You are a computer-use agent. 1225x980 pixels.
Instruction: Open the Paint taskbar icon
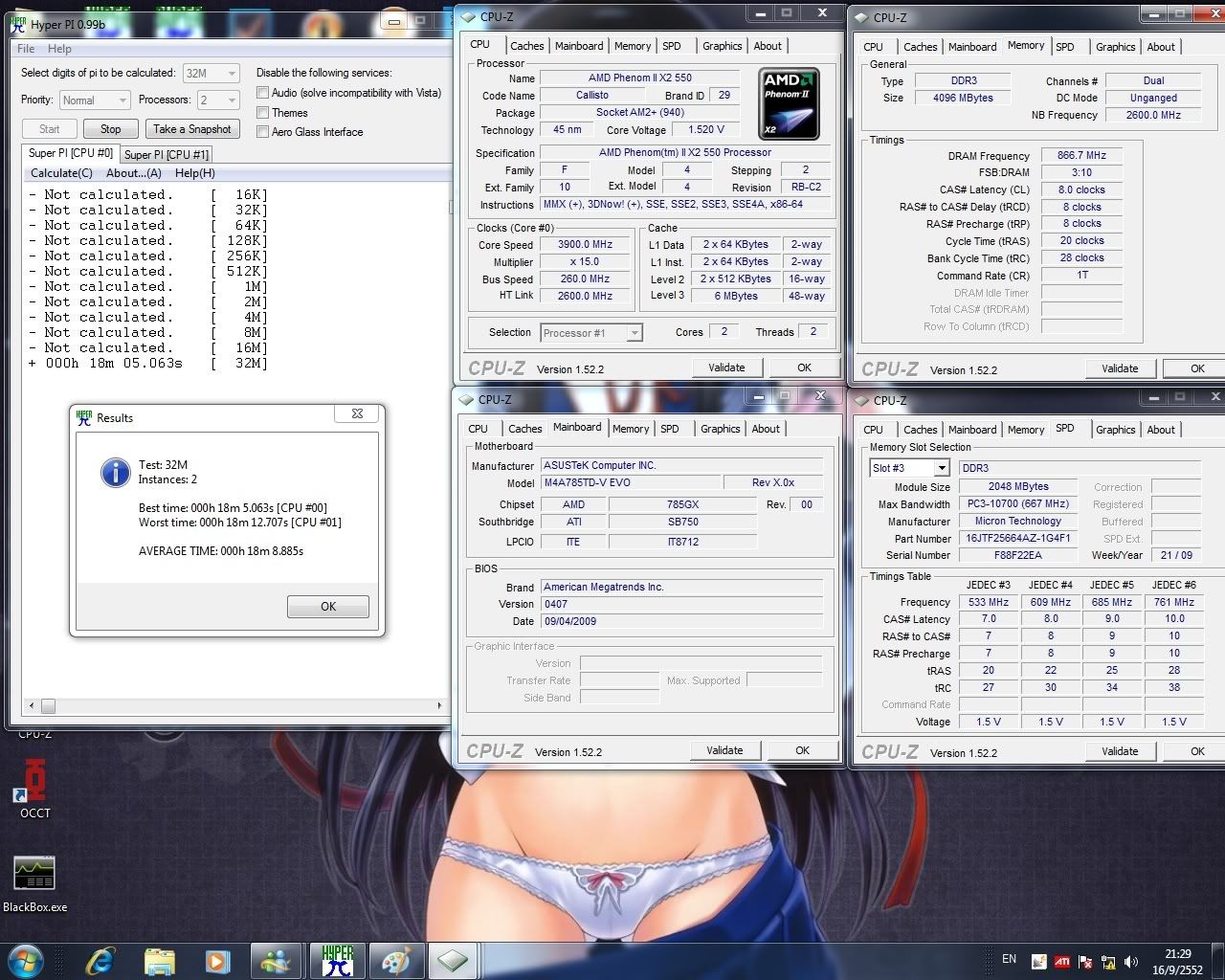[395, 960]
